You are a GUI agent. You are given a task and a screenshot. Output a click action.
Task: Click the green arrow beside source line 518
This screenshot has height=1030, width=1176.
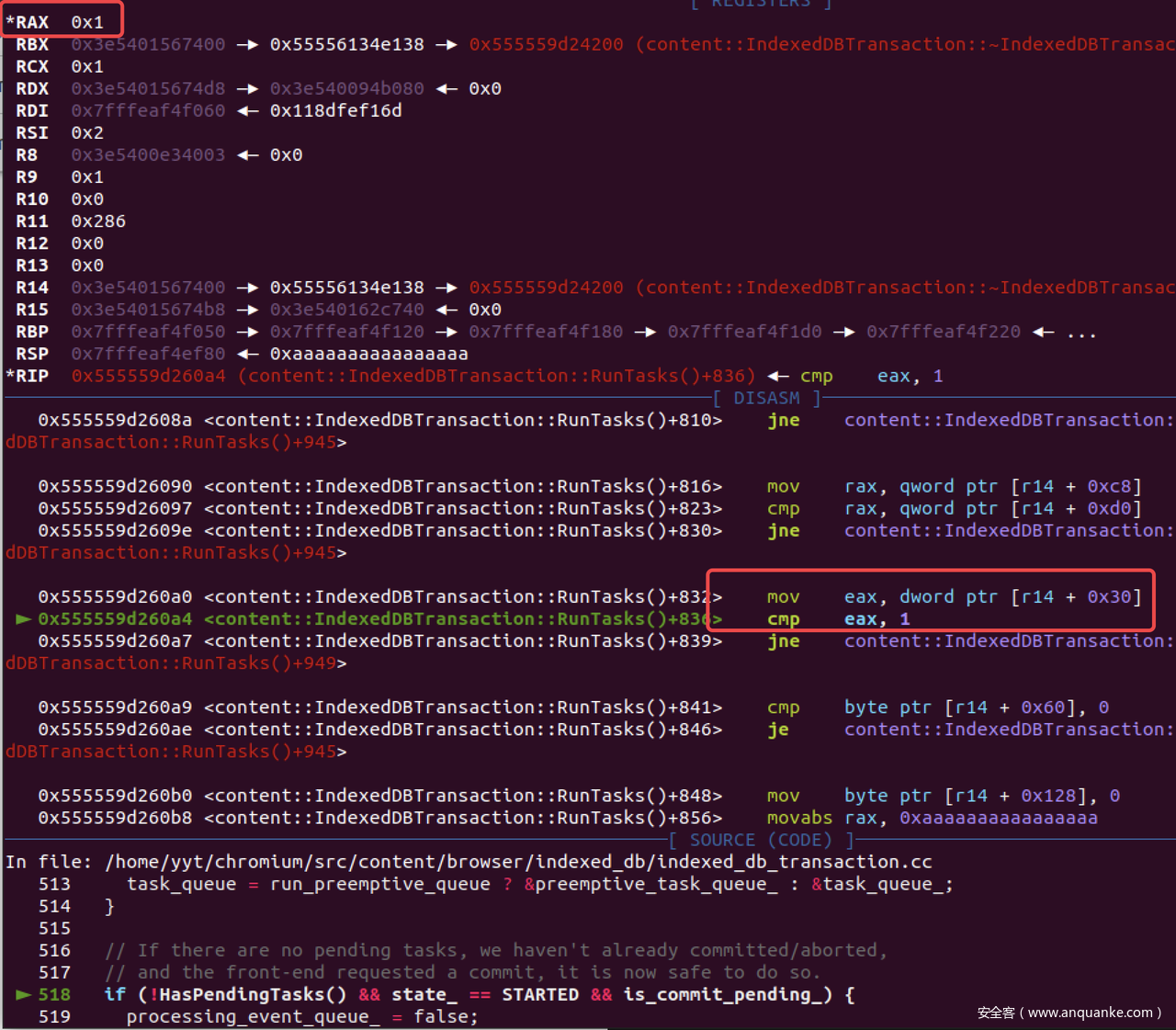[24, 994]
